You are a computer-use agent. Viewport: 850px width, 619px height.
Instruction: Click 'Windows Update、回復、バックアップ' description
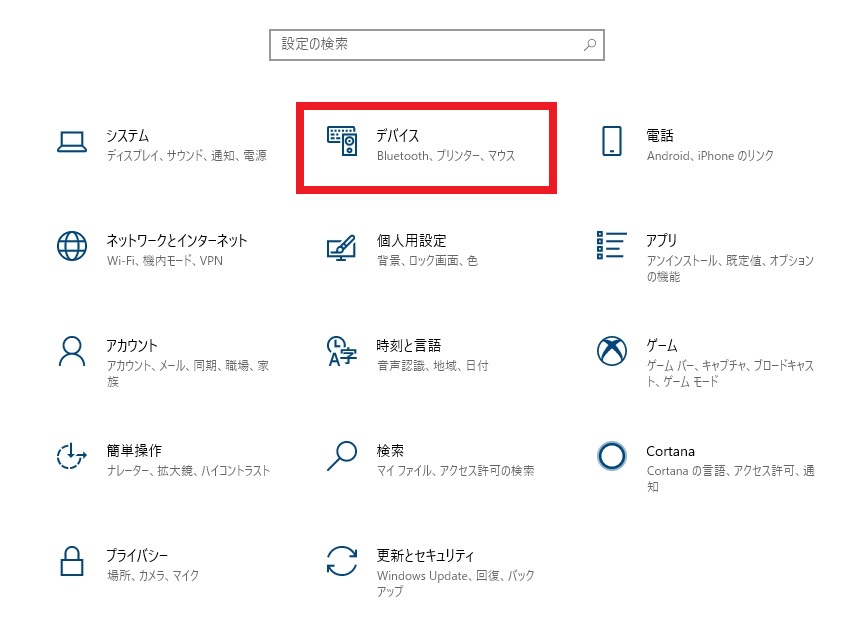455,583
